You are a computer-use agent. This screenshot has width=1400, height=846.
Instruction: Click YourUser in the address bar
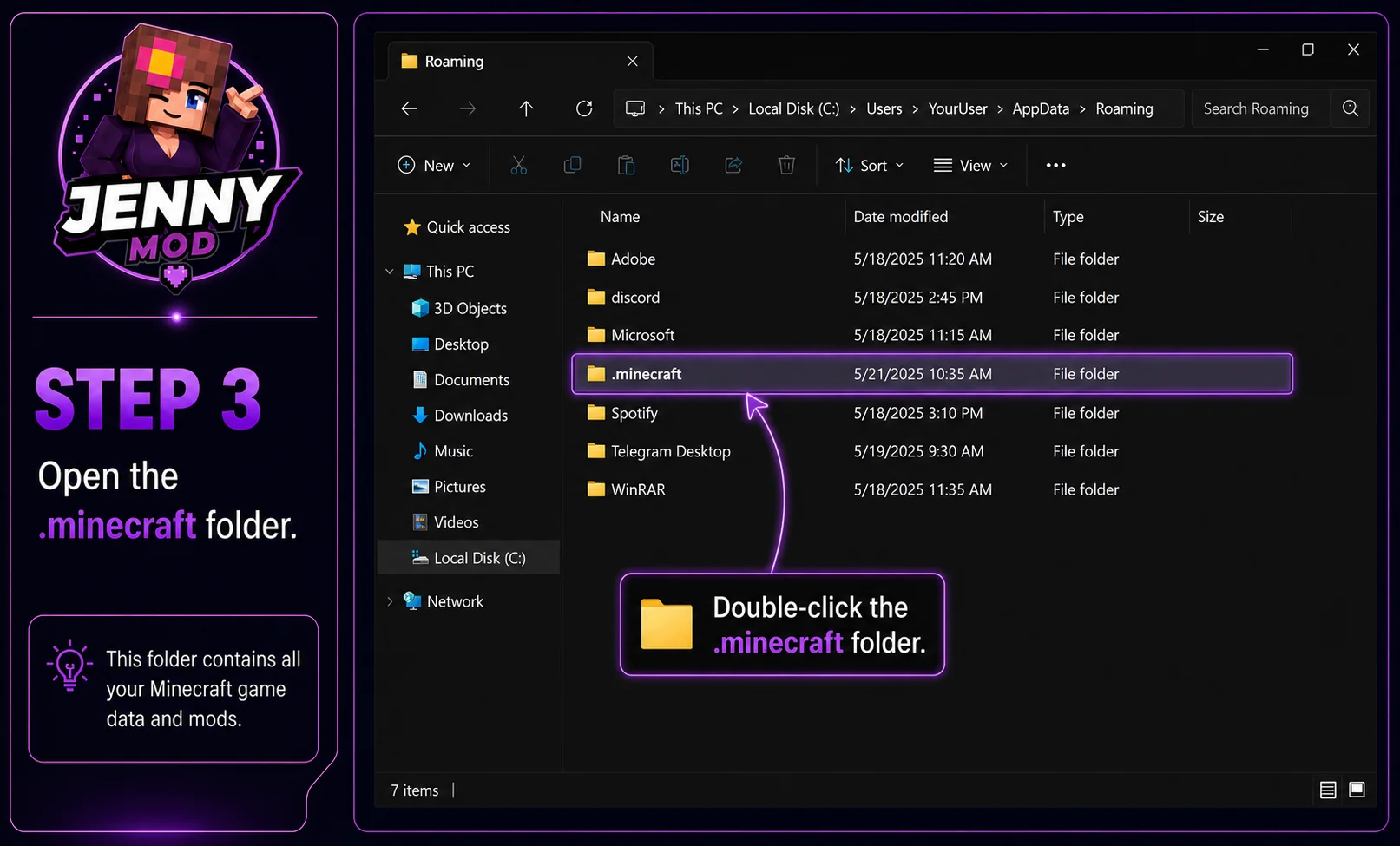(958, 108)
